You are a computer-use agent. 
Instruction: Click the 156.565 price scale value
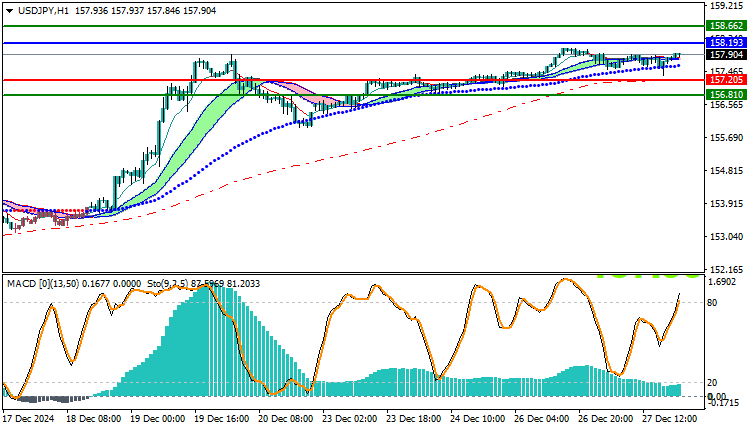727,105
